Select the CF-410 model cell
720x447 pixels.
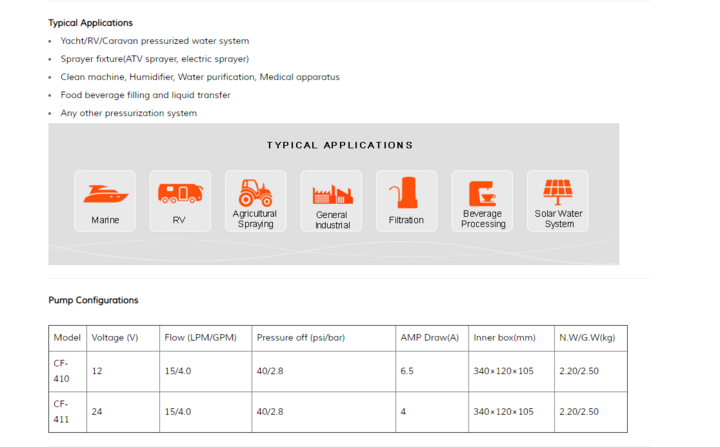point(61,371)
